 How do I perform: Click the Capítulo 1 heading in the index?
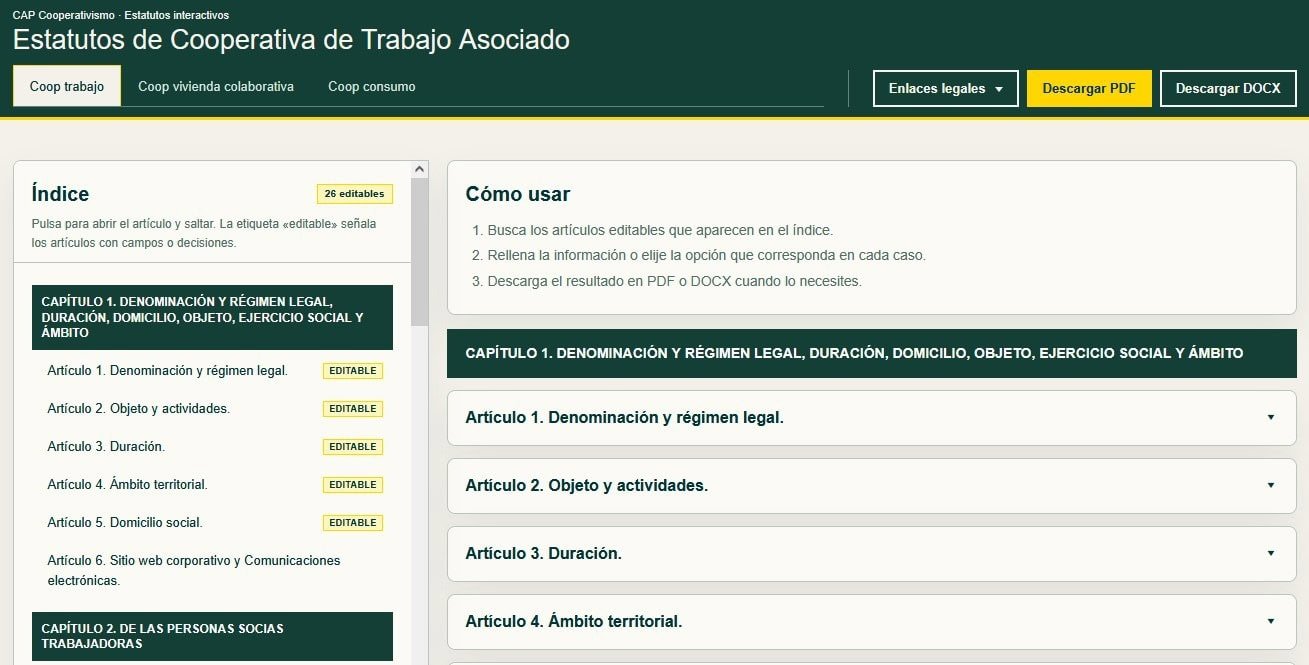(x=212, y=317)
